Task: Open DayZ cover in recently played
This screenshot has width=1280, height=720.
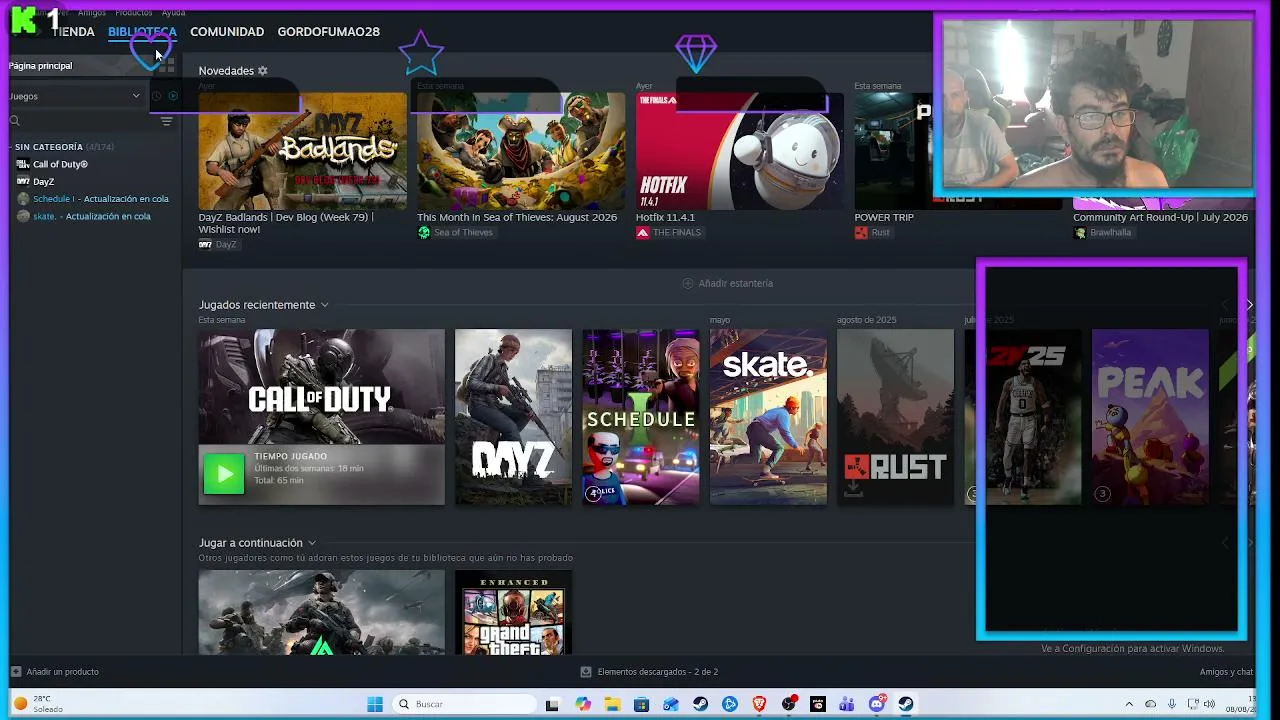Action: coord(513,417)
